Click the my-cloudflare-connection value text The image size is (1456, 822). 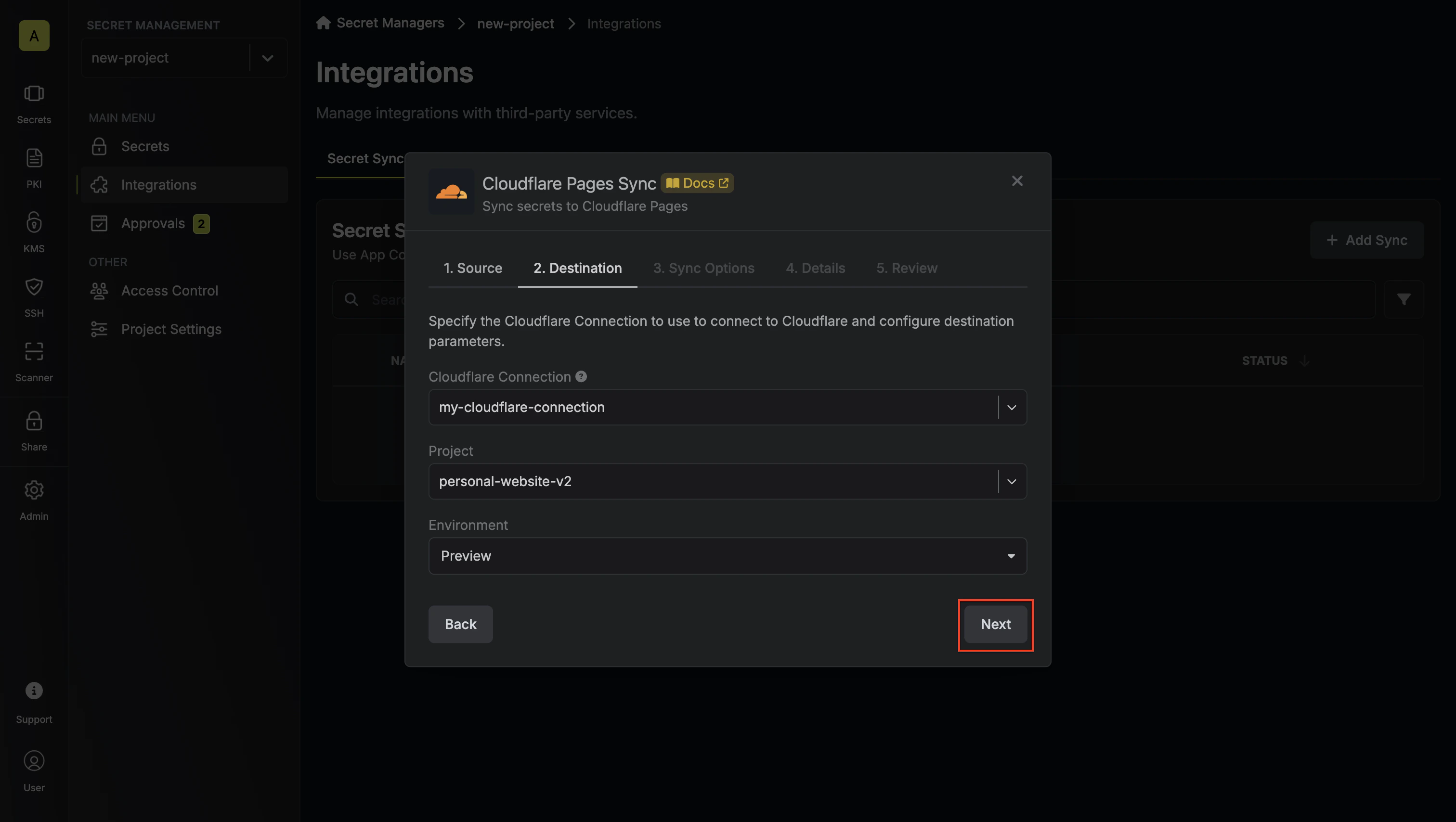tap(522, 407)
